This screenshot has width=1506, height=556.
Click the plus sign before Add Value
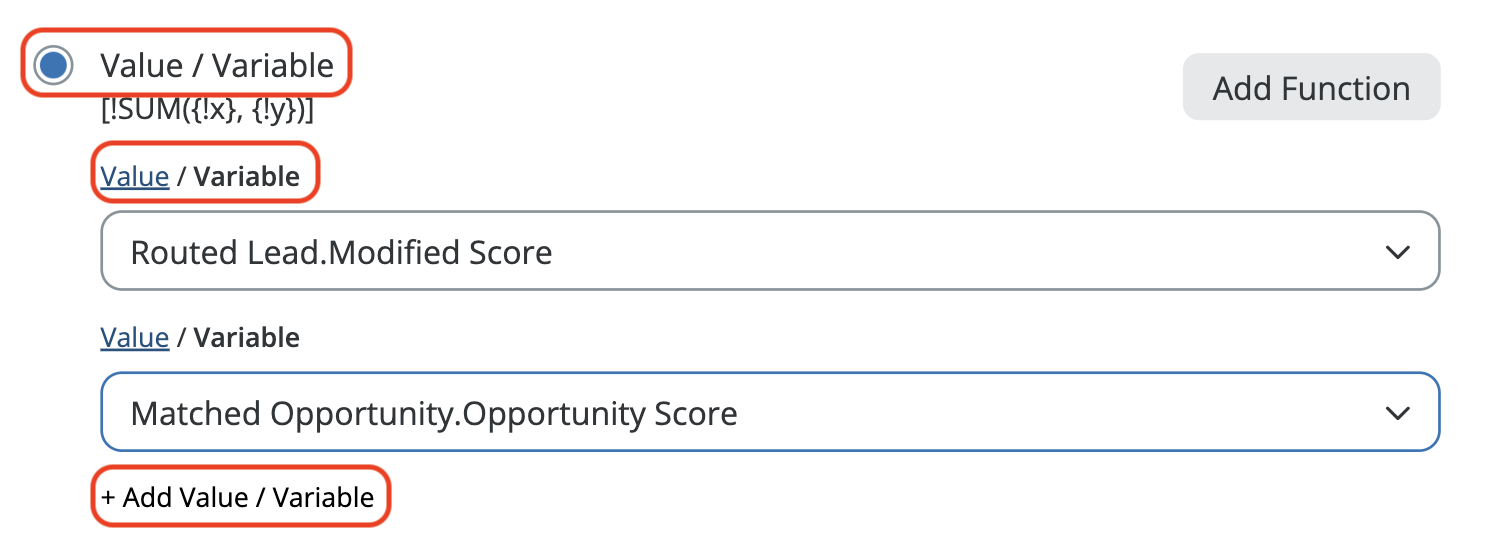coord(108,497)
